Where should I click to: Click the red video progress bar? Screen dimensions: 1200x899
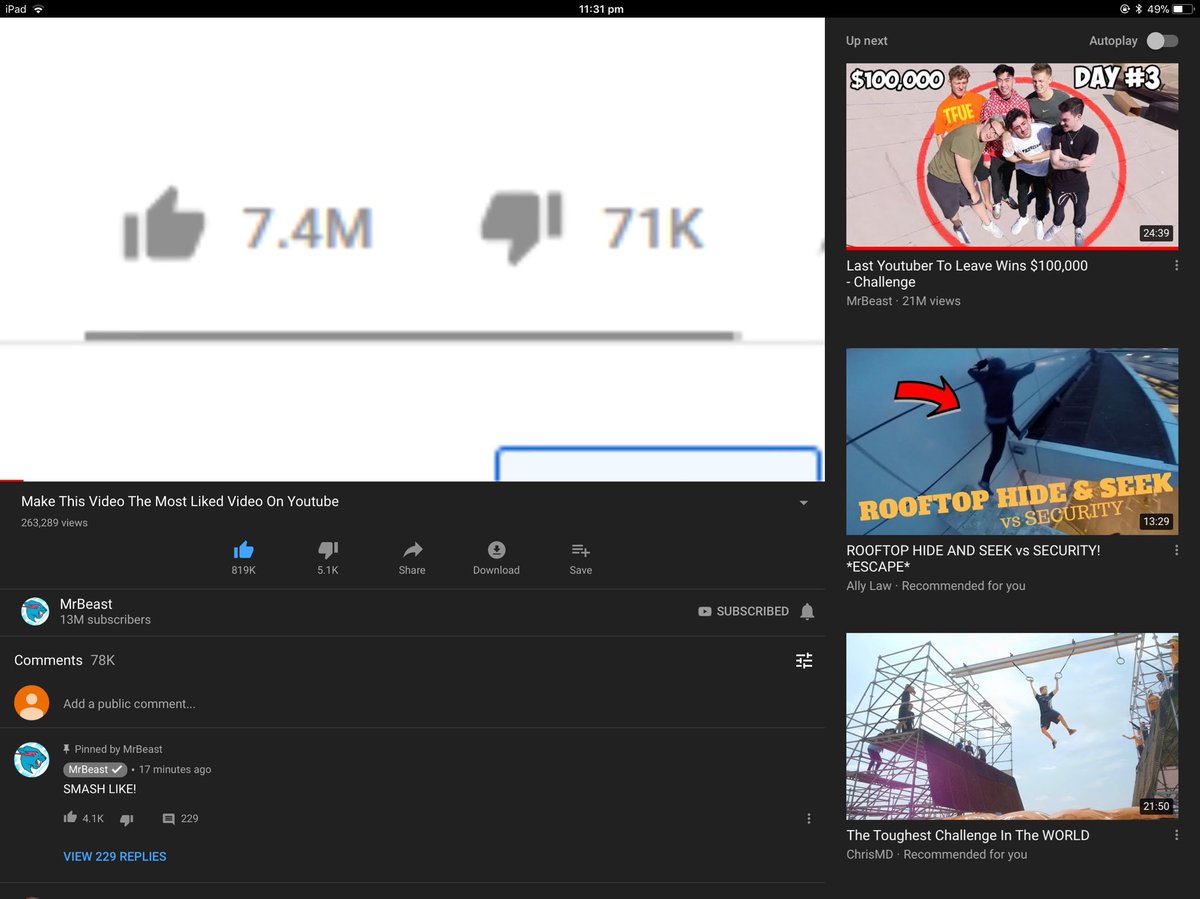pyautogui.click(x=11, y=481)
